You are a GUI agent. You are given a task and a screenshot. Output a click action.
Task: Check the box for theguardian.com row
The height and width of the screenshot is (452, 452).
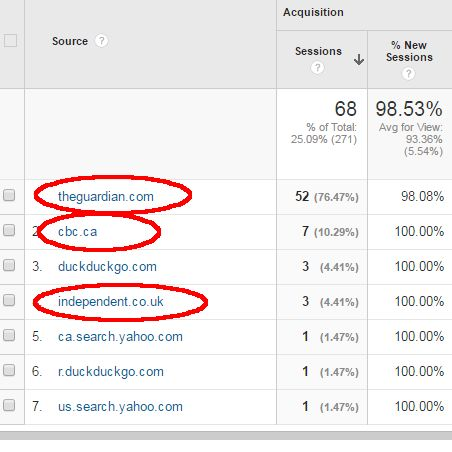coord(9,195)
